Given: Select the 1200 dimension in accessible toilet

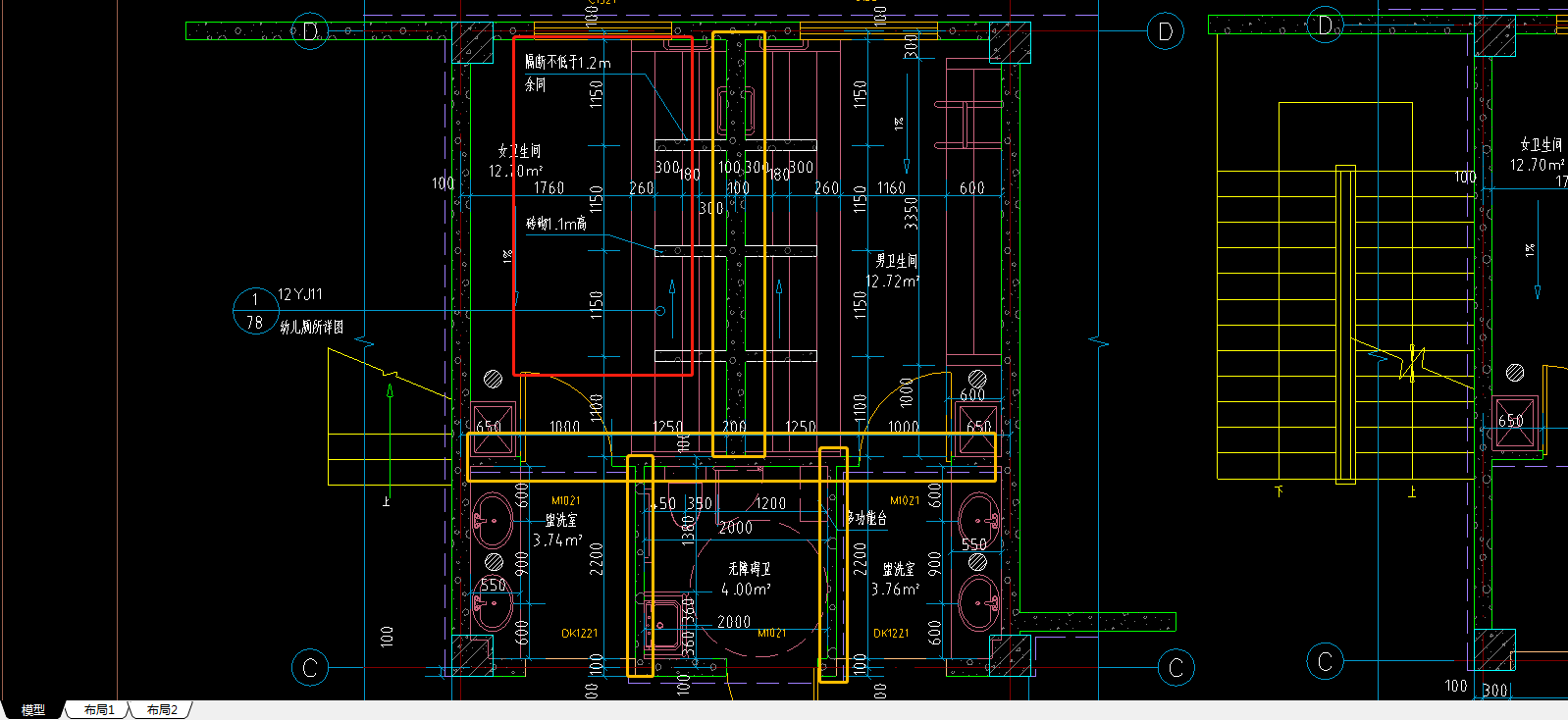Looking at the screenshot, I should tap(770, 503).
